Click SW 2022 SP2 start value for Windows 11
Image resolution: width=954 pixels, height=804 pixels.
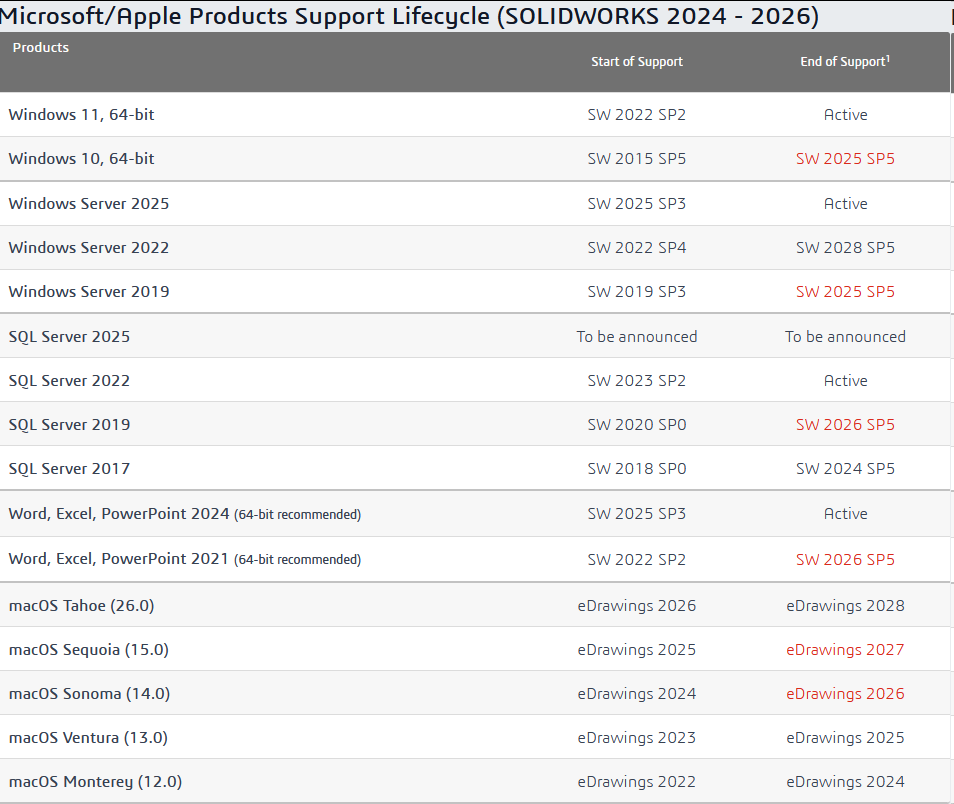[636, 114]
